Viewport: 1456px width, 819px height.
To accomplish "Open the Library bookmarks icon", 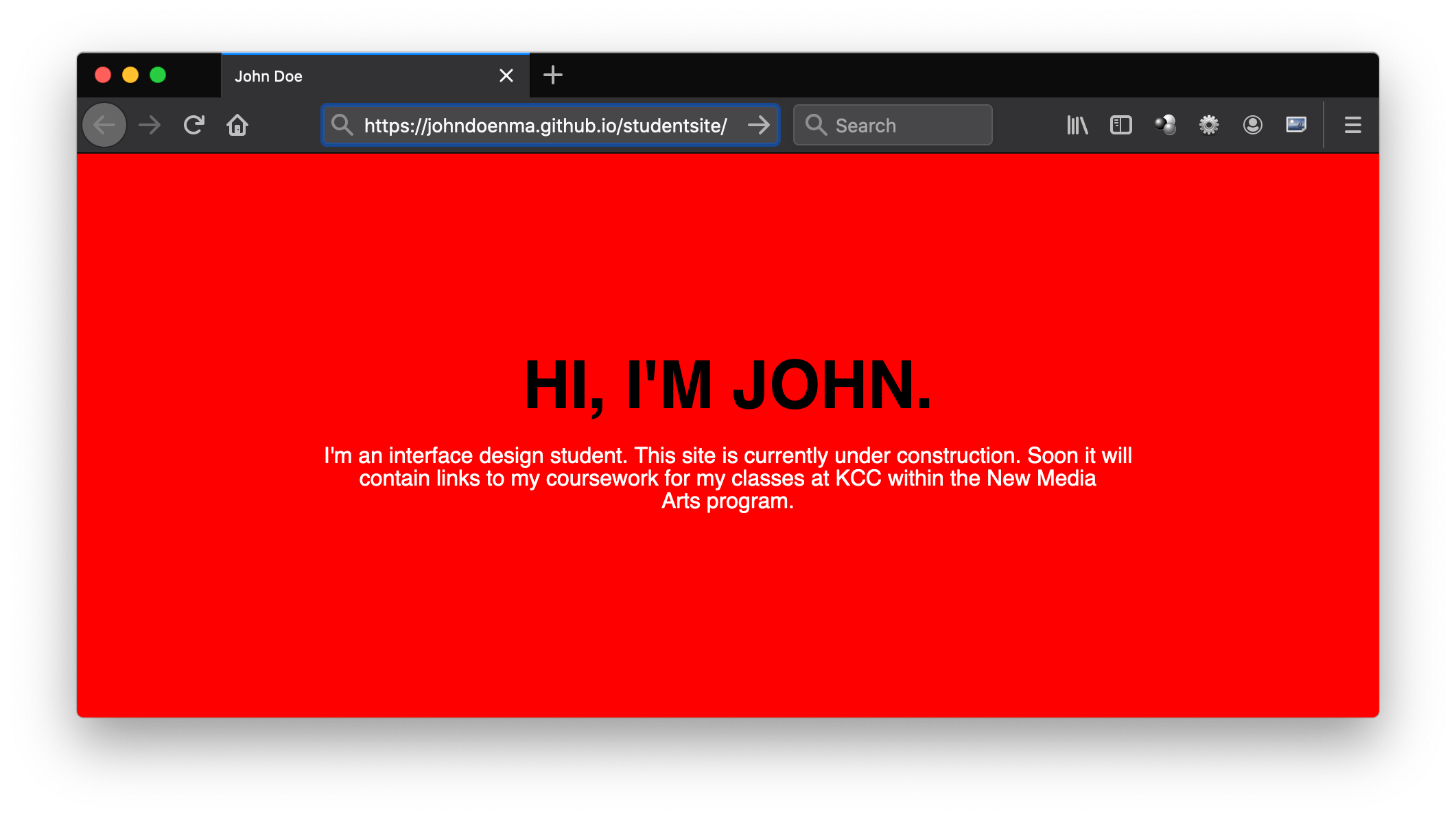I will point(1077,126).
